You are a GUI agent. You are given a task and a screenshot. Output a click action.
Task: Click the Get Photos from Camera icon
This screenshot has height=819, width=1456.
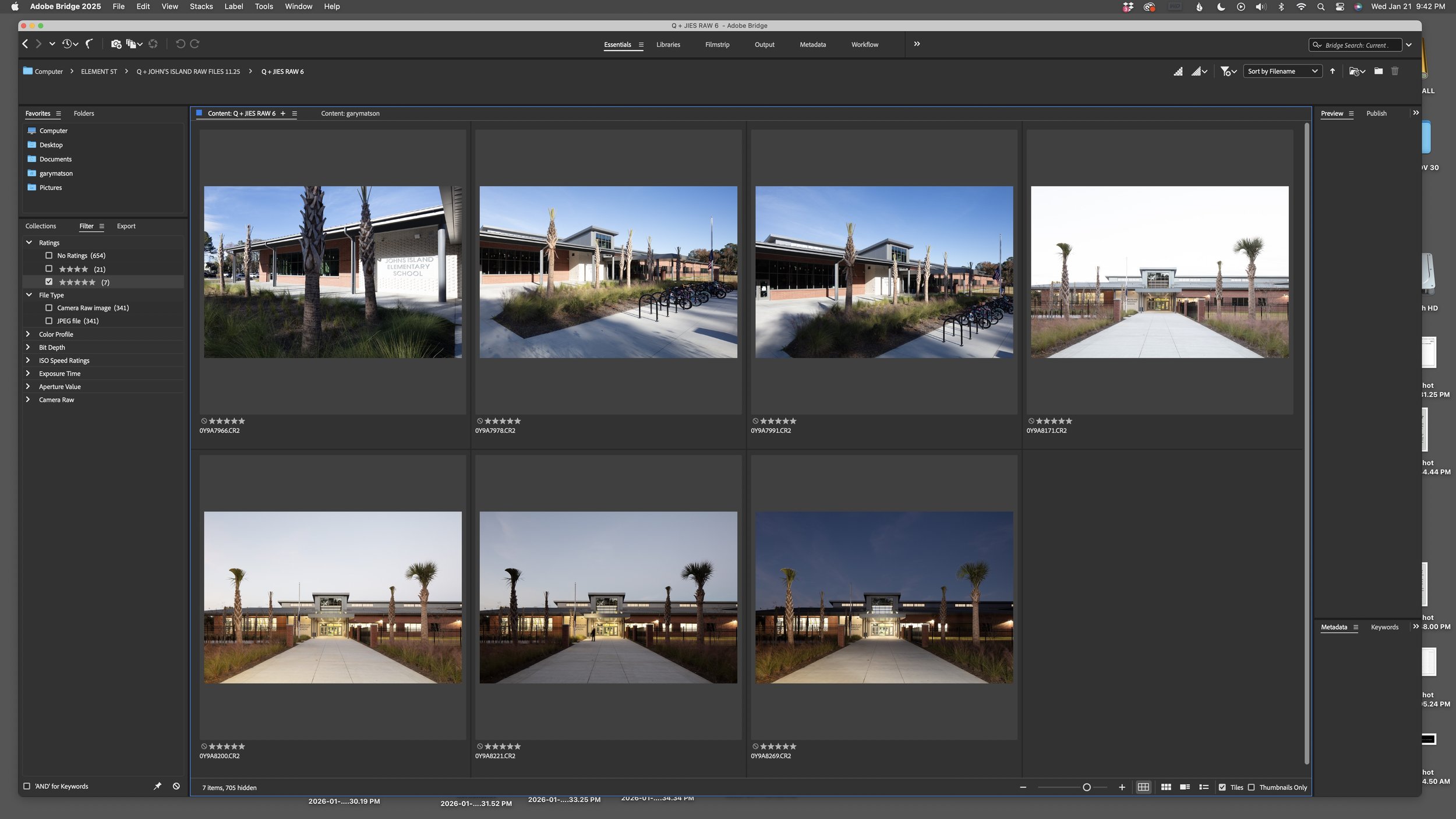click(116, 44)
